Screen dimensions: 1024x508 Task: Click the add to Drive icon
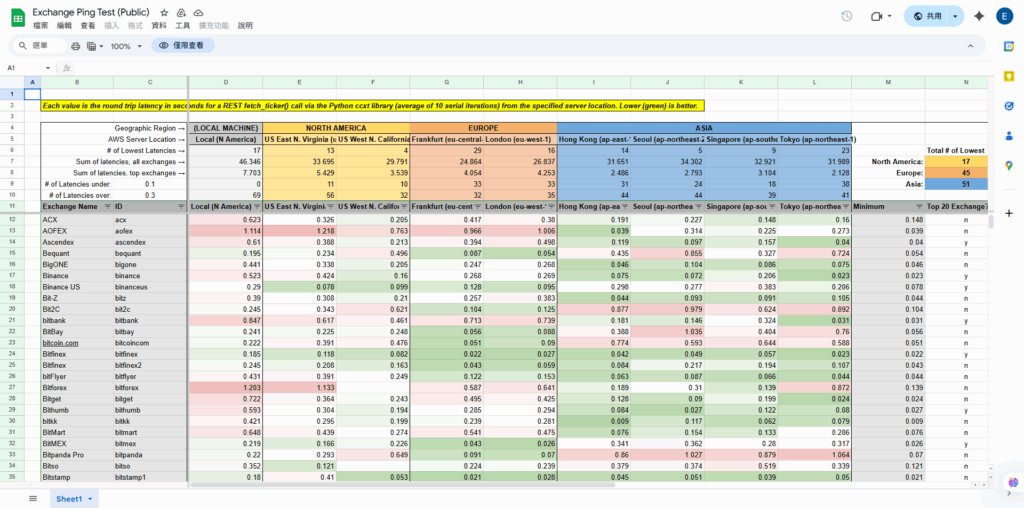[182, 12]
